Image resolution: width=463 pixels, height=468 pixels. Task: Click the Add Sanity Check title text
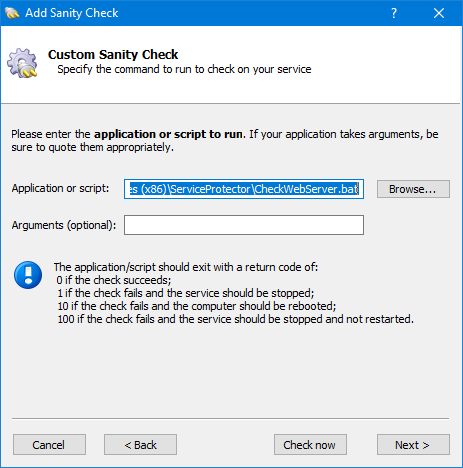pos(72,13)
